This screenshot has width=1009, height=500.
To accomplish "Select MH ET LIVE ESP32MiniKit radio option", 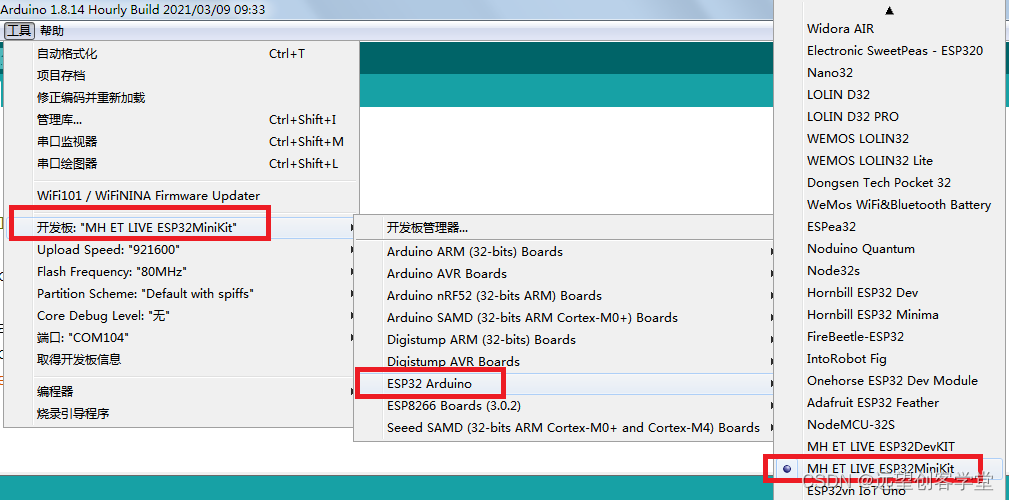I will tap(890, 468).
